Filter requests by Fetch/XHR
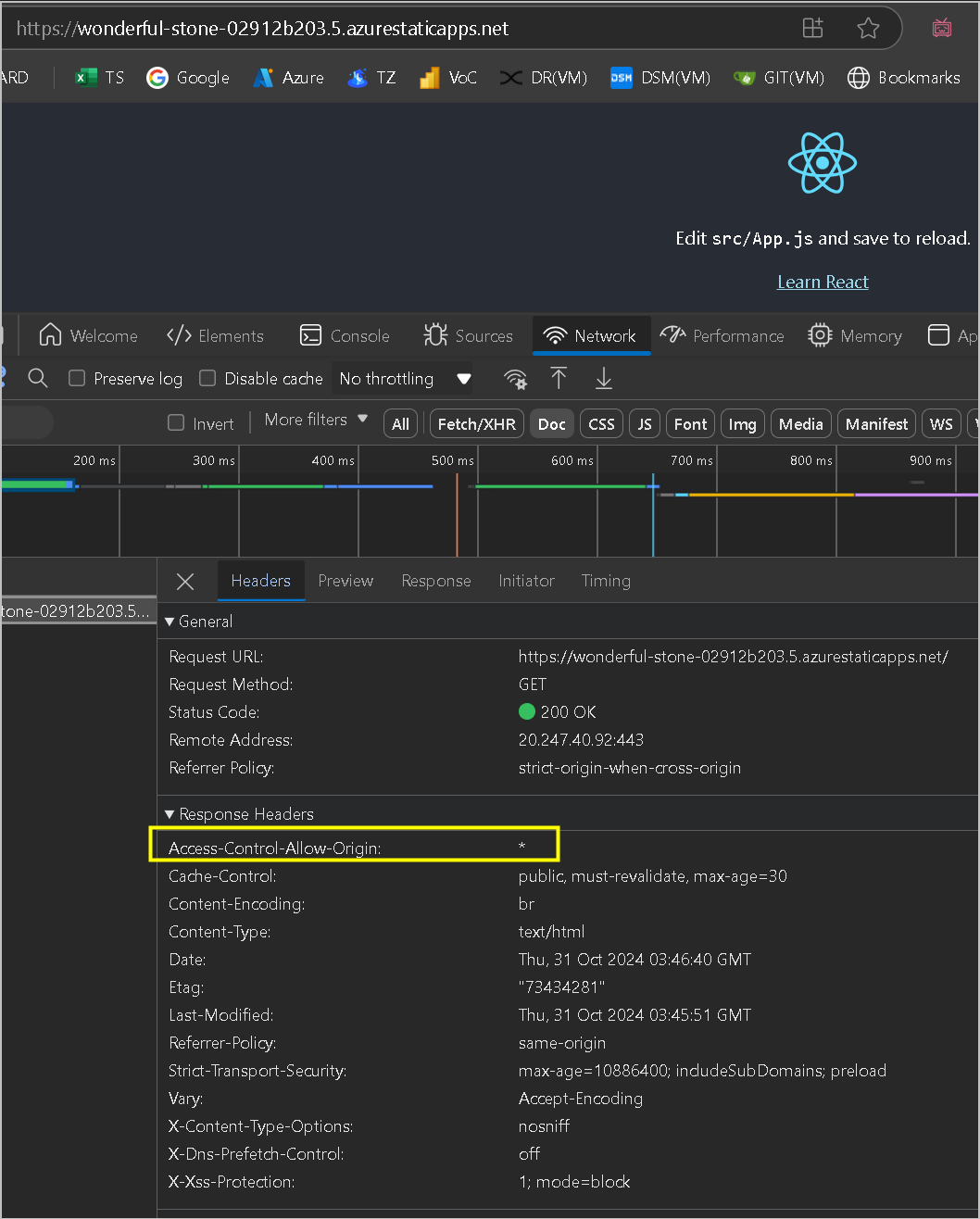Image resolution: width=980 pixels, height=1219 pixels. 476,423
